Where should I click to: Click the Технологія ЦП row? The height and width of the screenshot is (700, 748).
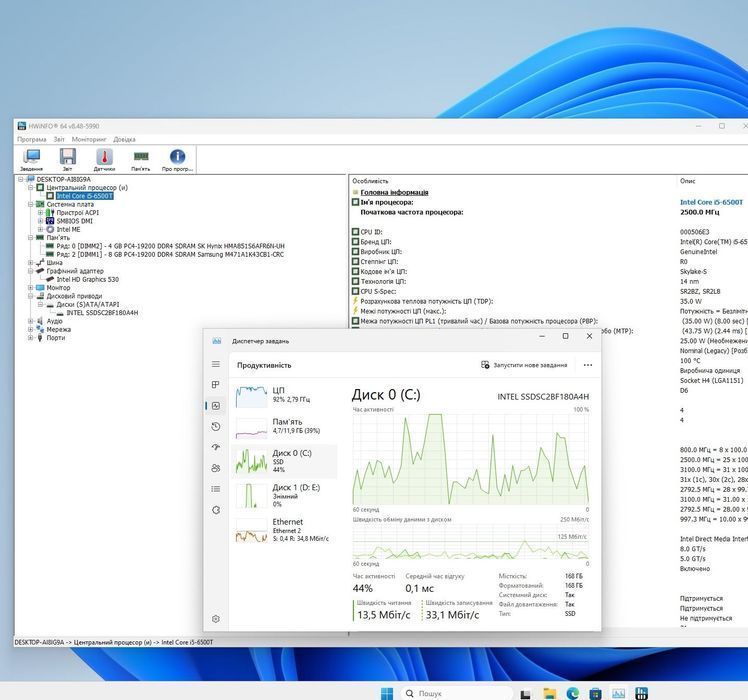point(384,282)
